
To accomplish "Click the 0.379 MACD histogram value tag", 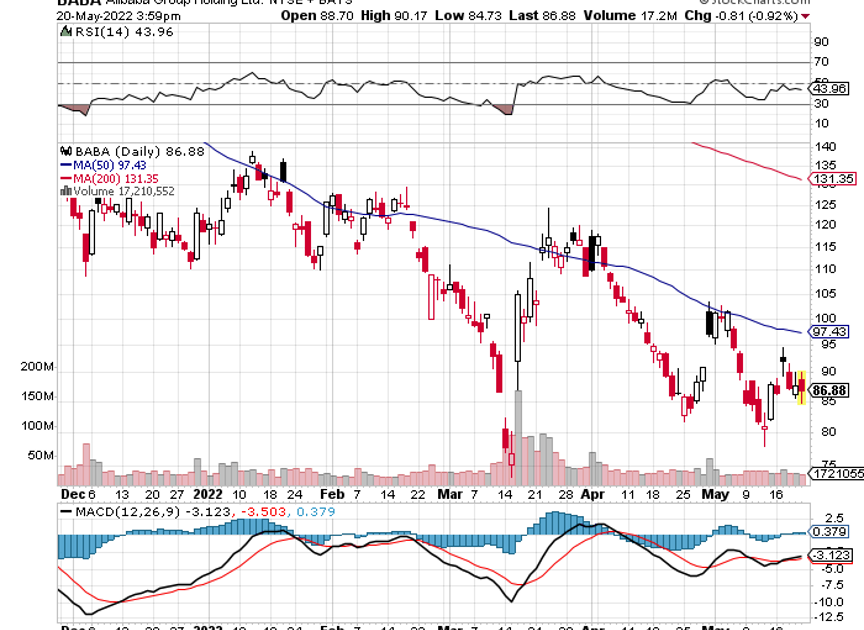I will [833, 532].
